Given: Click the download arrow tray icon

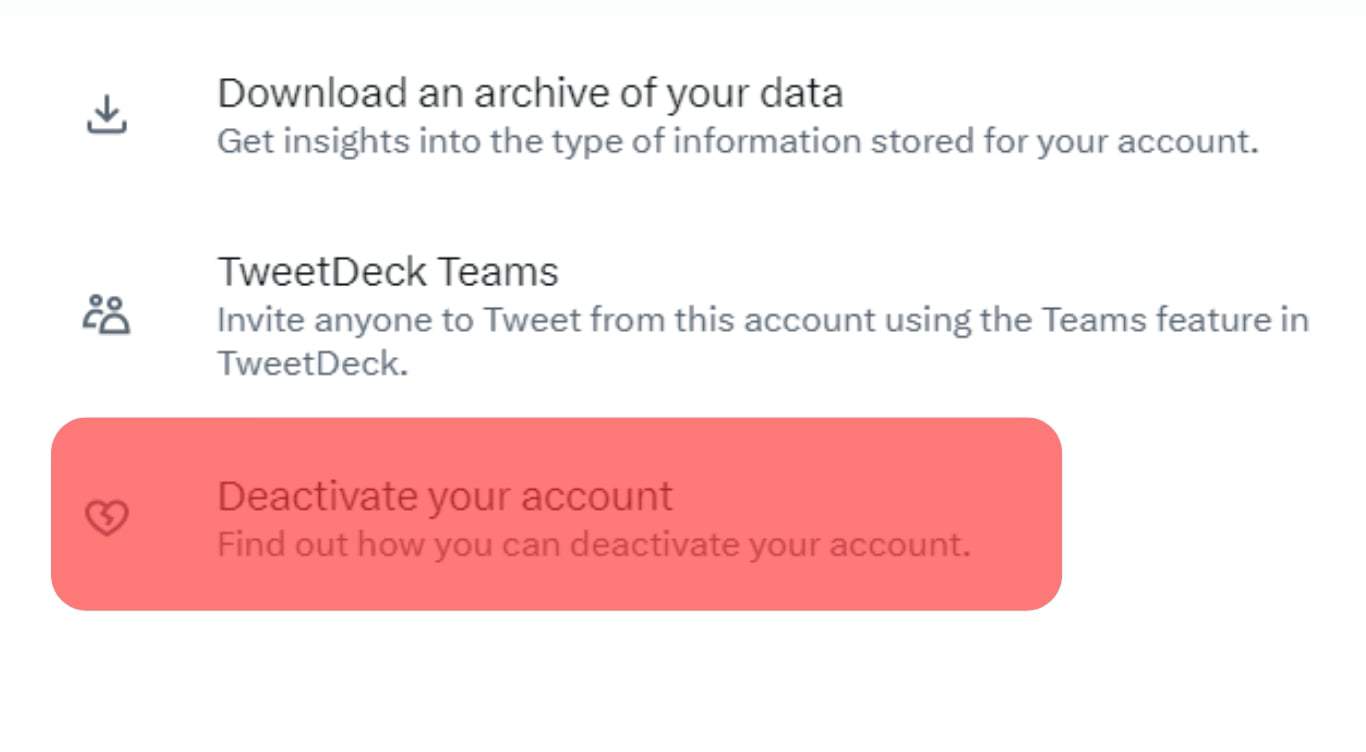Looking at the screenshot, I should [106, 115].
